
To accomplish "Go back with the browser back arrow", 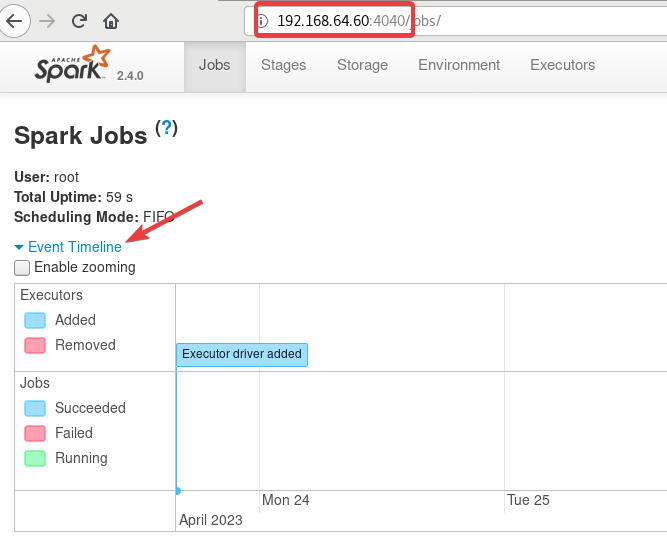I will pos(14,20).
